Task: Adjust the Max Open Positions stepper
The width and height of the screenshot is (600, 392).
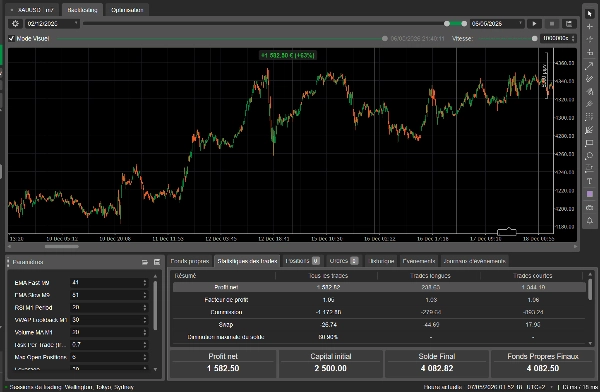Action: tap(145, 357)
